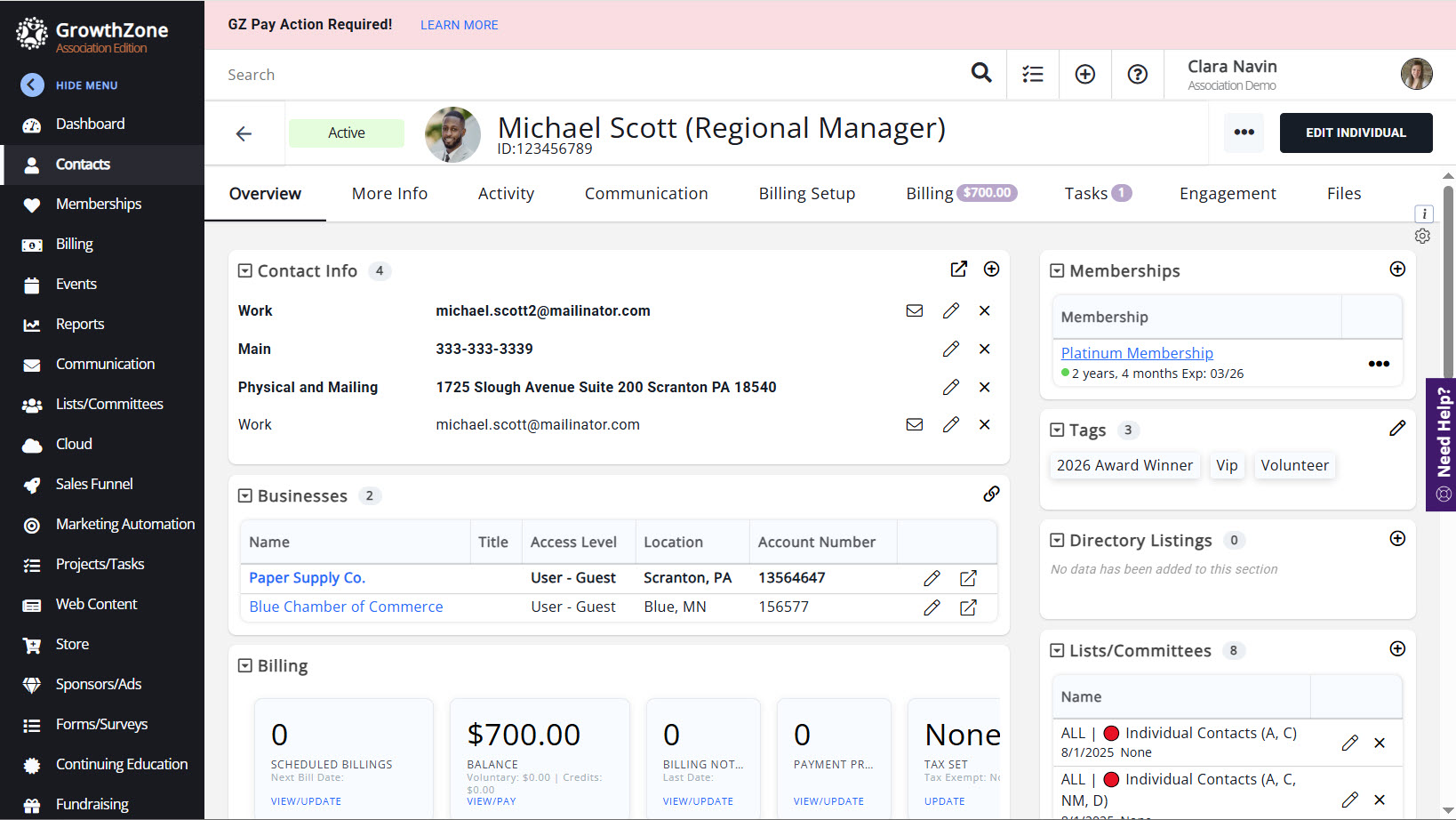The image size is (1456, 820).
Task: Click Michael Scott's profile photo
Action: 452,134
